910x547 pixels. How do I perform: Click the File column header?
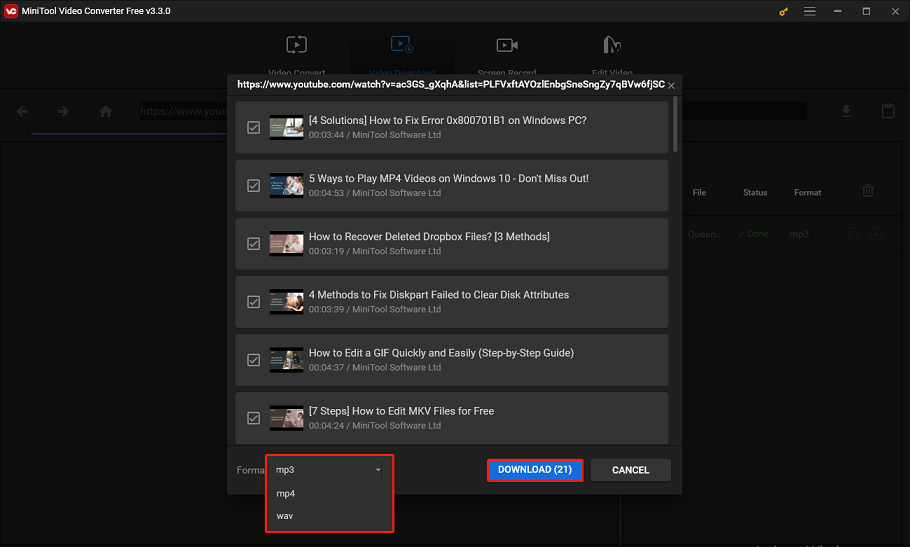[699, 193]
